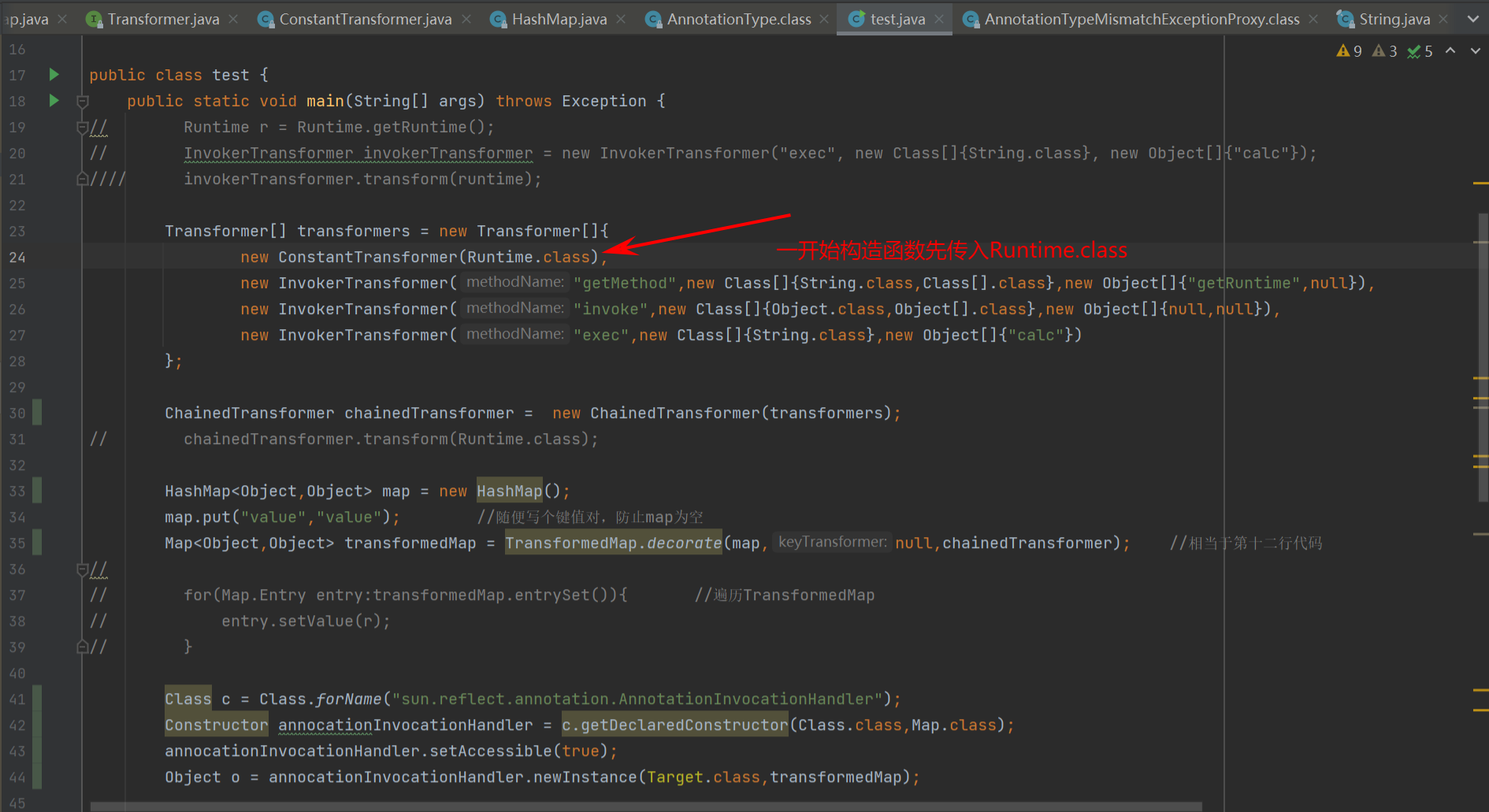Click Target.class argument on line 44
The width and height of the screenshot is (1489, 812).
[703, 777]
